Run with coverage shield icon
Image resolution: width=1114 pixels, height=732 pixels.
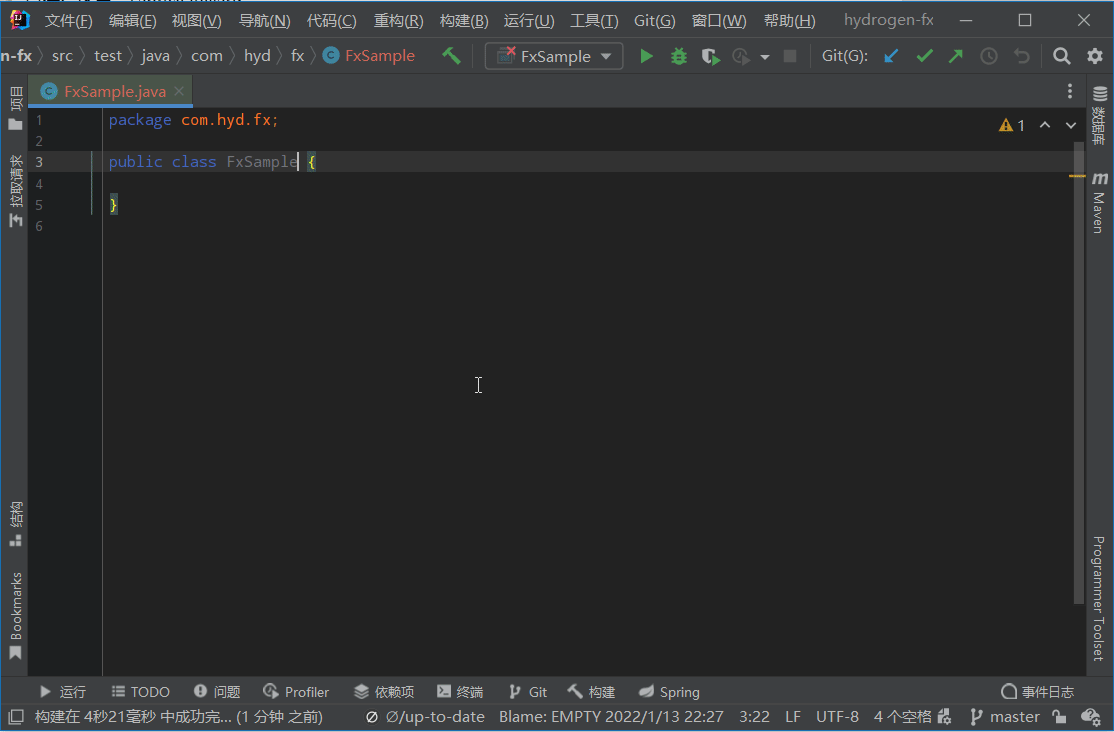click(x=710, y=57)
